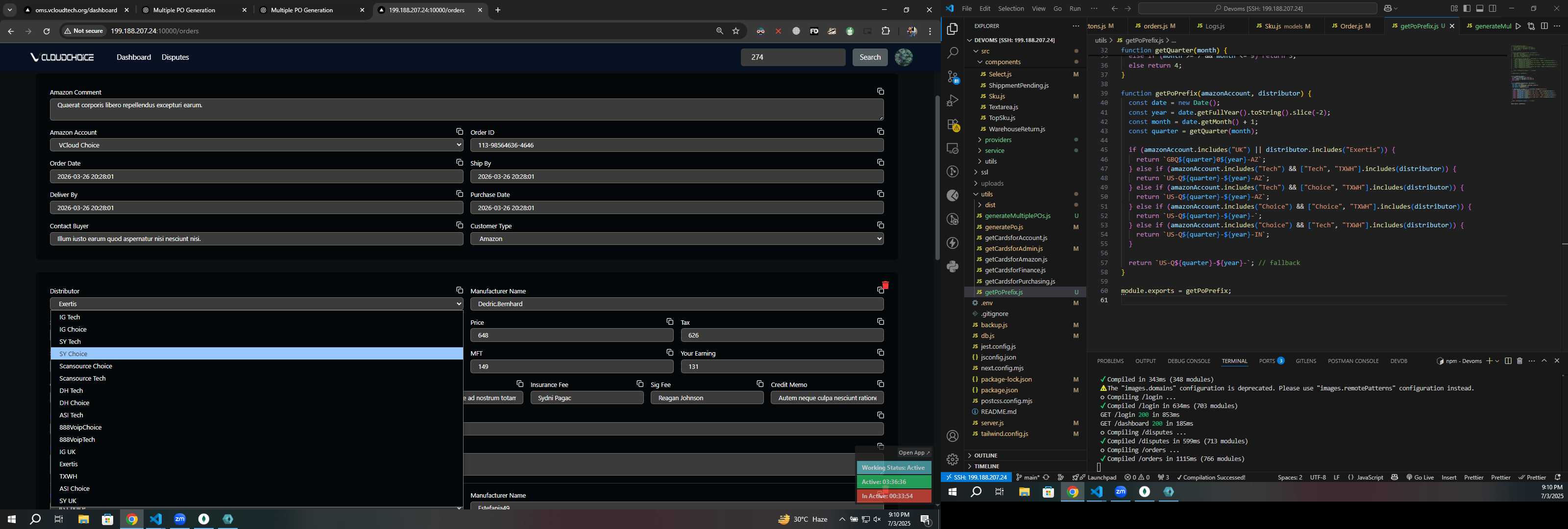
Task: Open the Python icon in activity bar
Action: (953, 266)
